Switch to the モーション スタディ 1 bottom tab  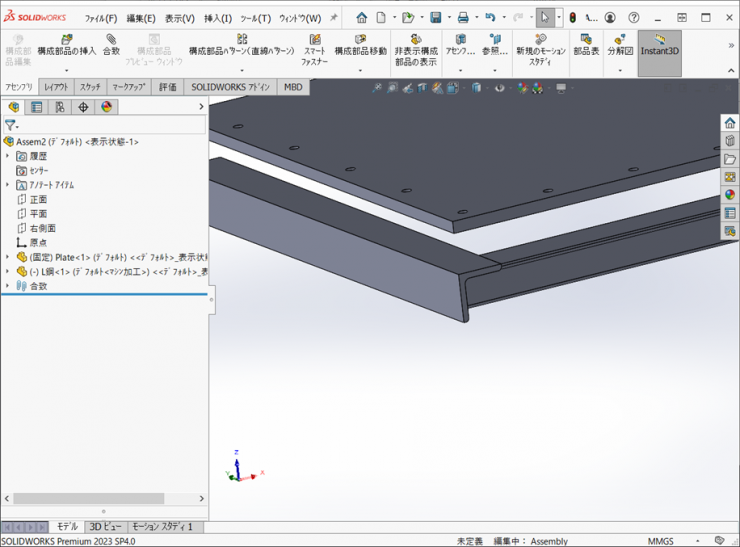tap(163, 526)
